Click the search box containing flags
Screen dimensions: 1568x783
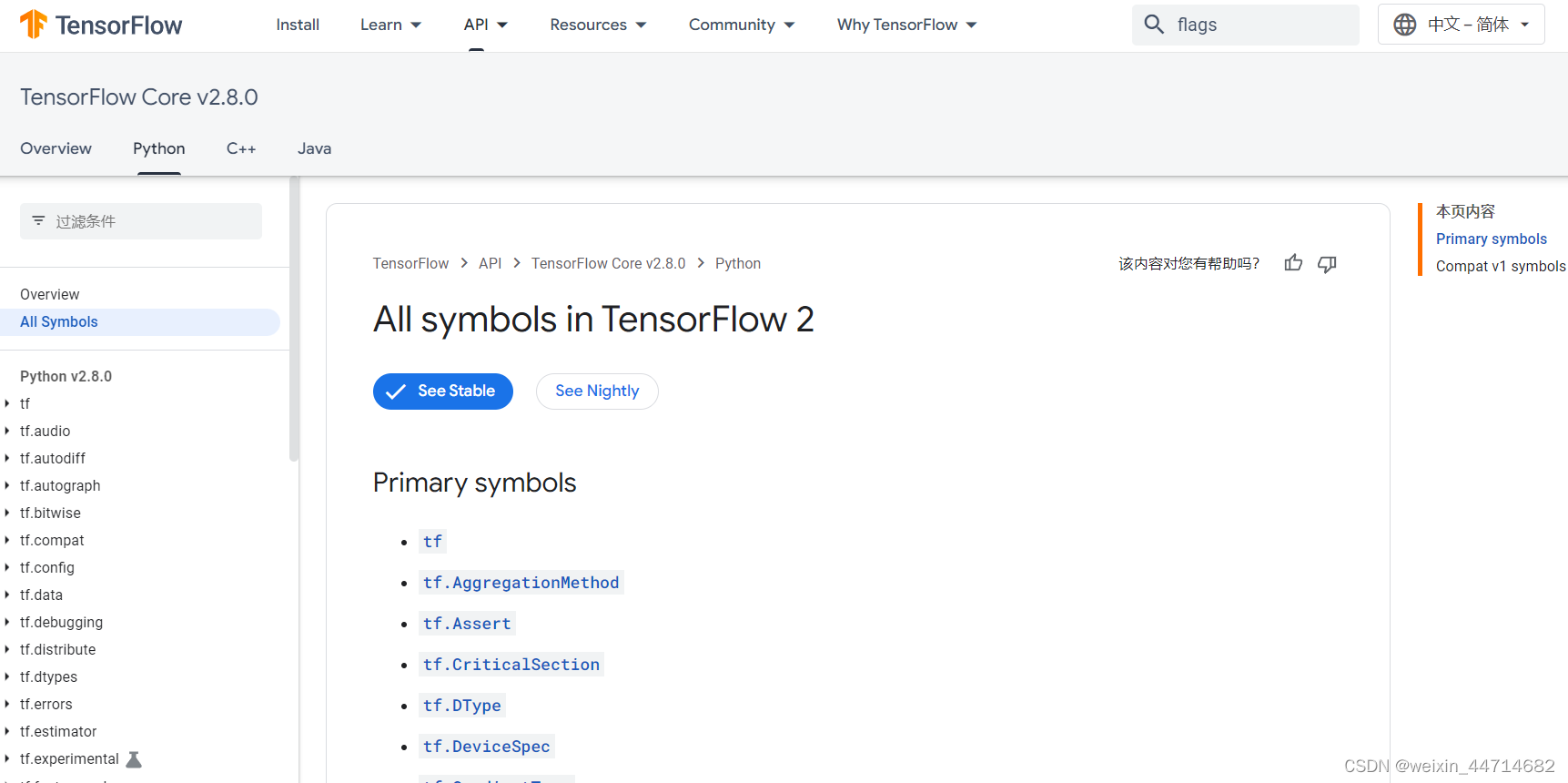pyautogui.click(x=1246, y=25)
